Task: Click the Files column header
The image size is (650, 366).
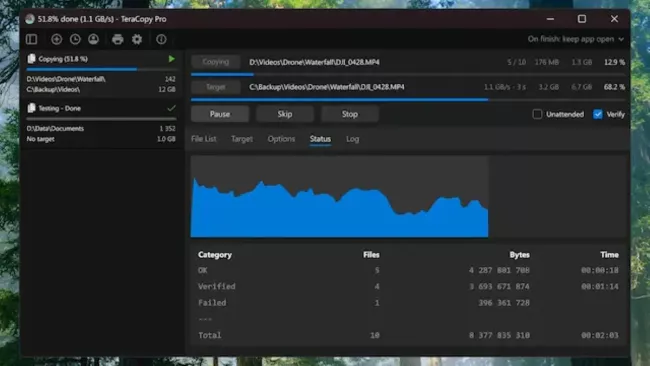Action: (371, 255)
